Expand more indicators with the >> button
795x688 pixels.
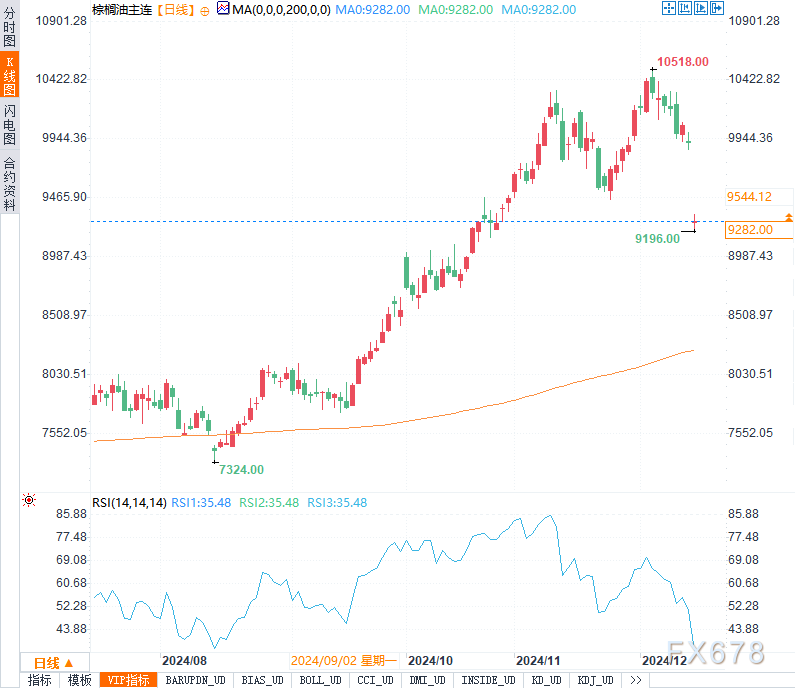point(634,680)
